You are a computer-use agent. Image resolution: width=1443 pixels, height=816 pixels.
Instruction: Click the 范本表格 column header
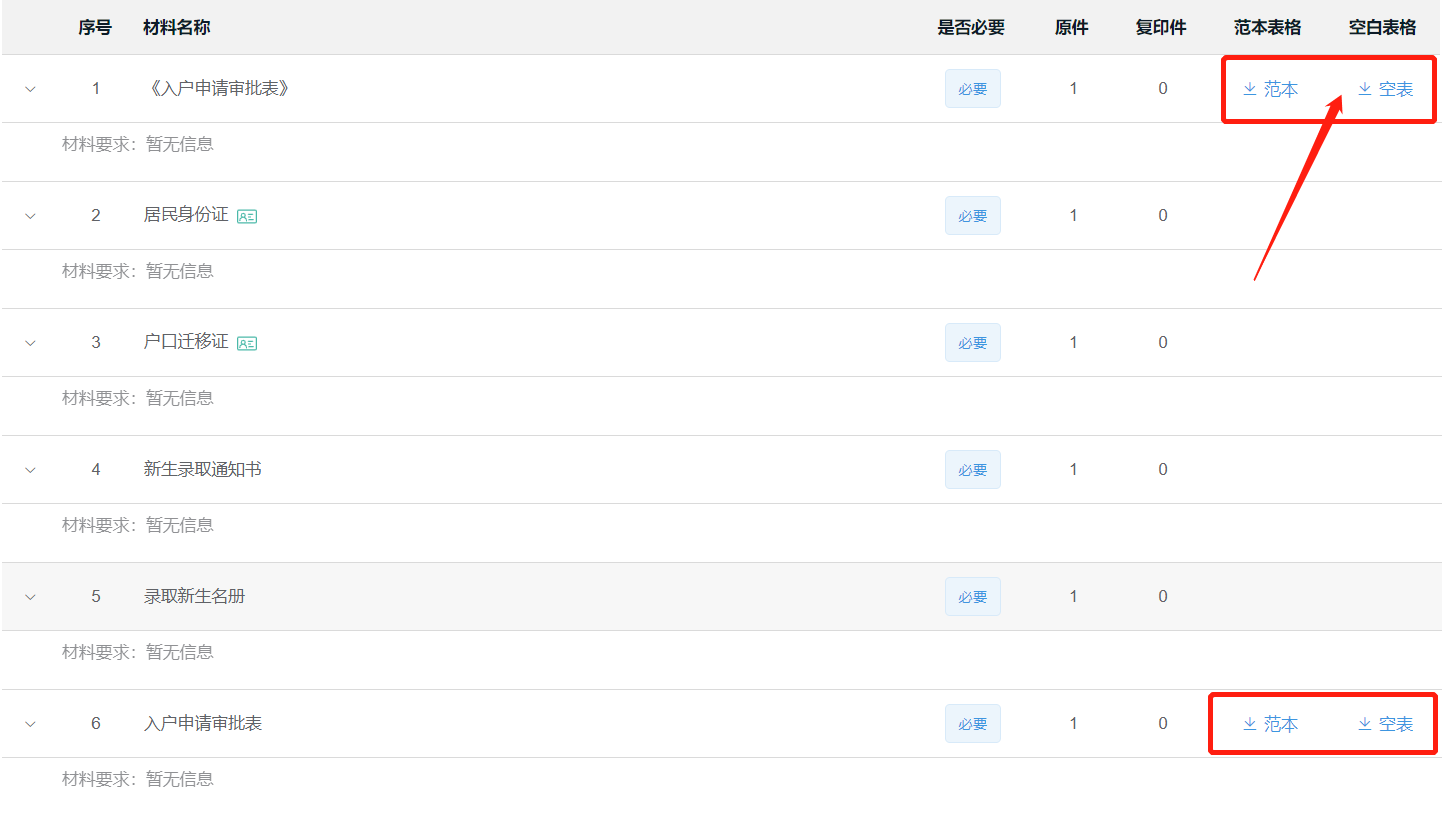click(1267, 28)
